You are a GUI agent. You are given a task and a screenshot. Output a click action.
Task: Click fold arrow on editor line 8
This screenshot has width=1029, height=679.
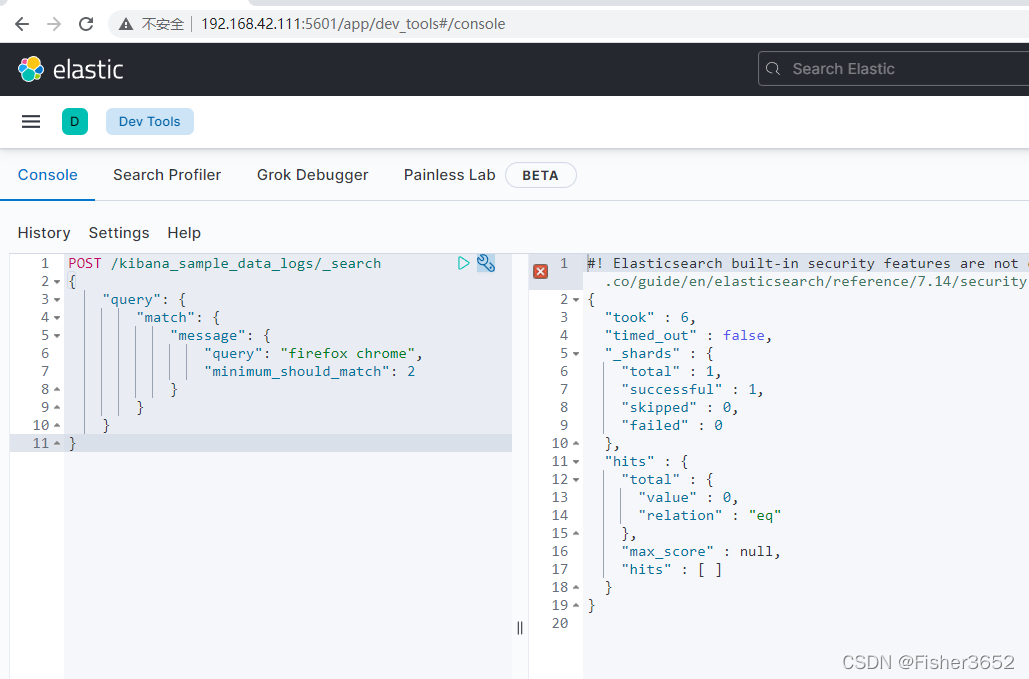point(57,390)
